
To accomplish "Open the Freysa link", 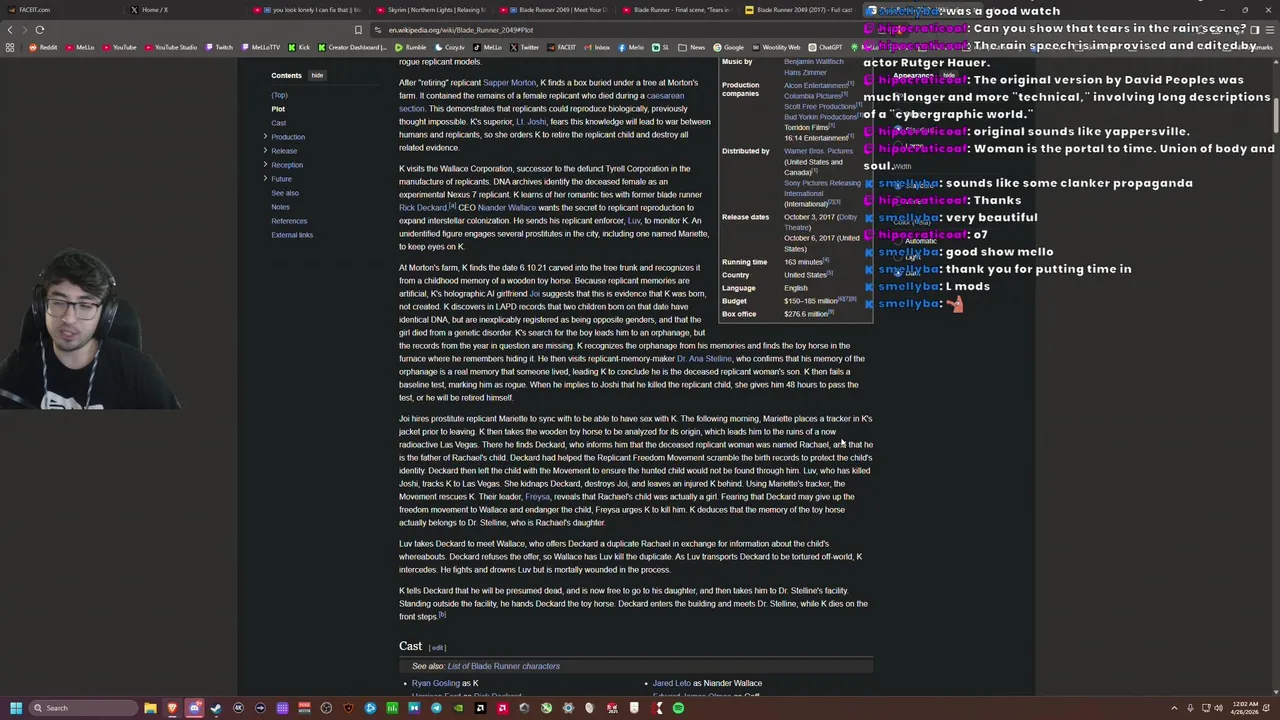I will pos(537,497).
